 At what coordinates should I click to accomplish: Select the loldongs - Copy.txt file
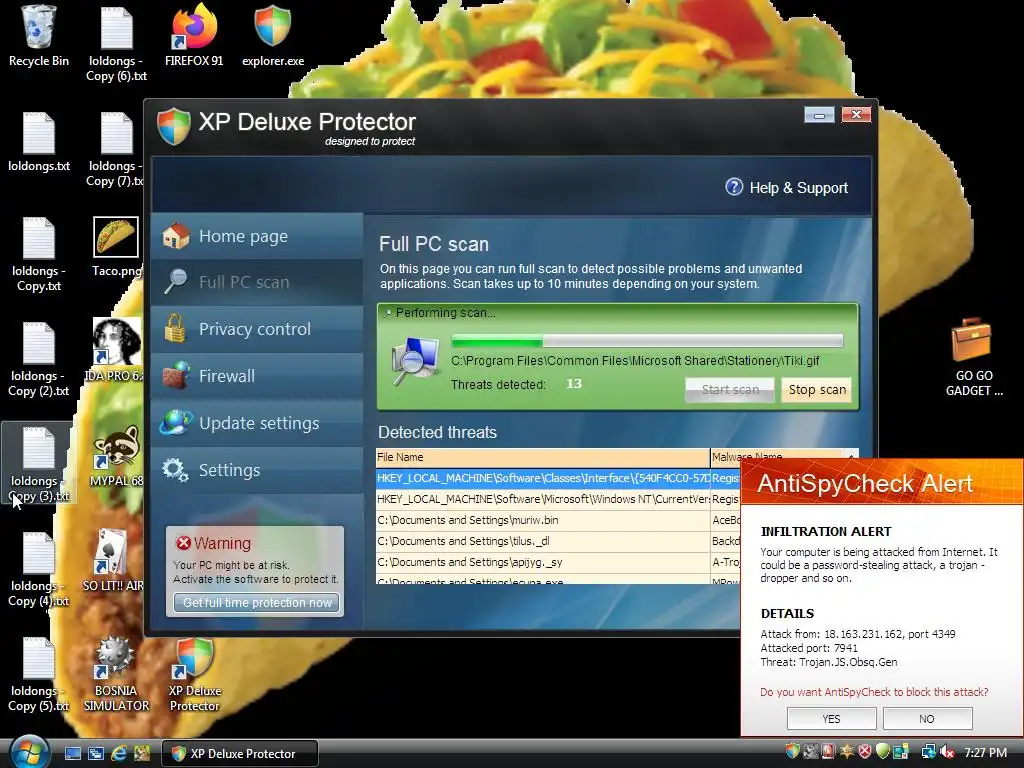[x=39, y=255]
